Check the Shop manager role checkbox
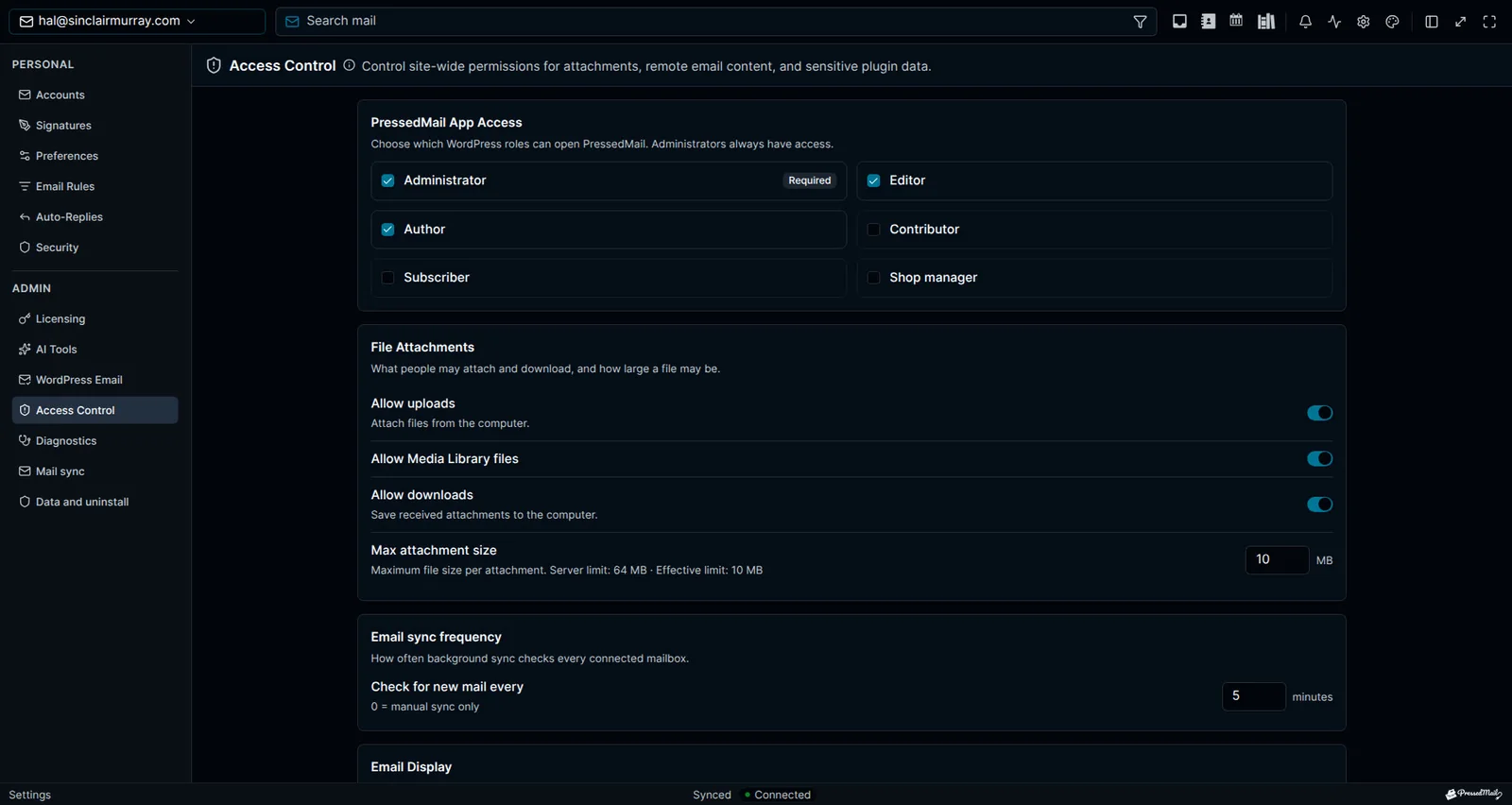Viewport: 1512px width, 805px height. point(873,278)
